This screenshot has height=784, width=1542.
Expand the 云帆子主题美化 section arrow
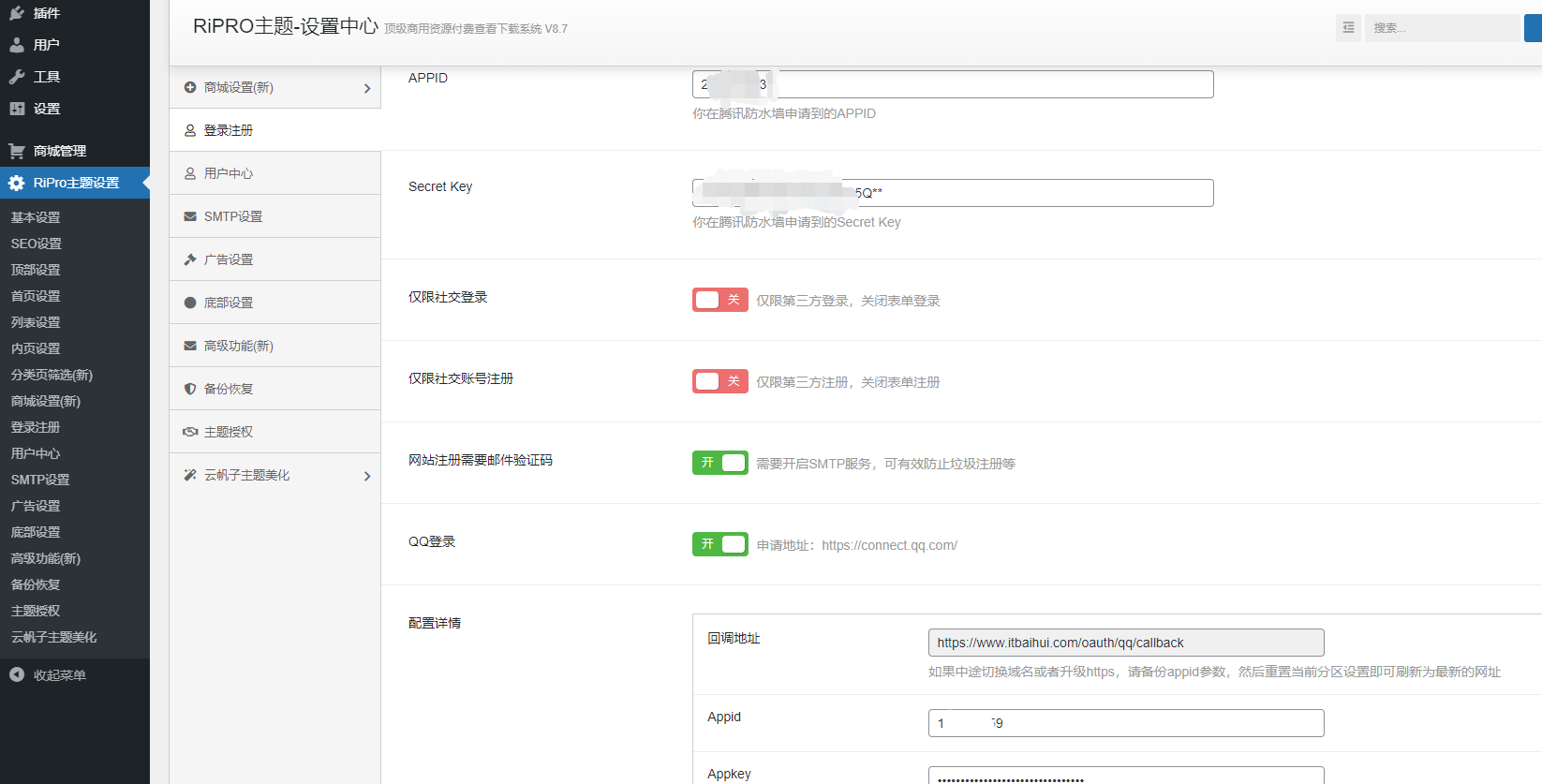click(x=366, y=476)
